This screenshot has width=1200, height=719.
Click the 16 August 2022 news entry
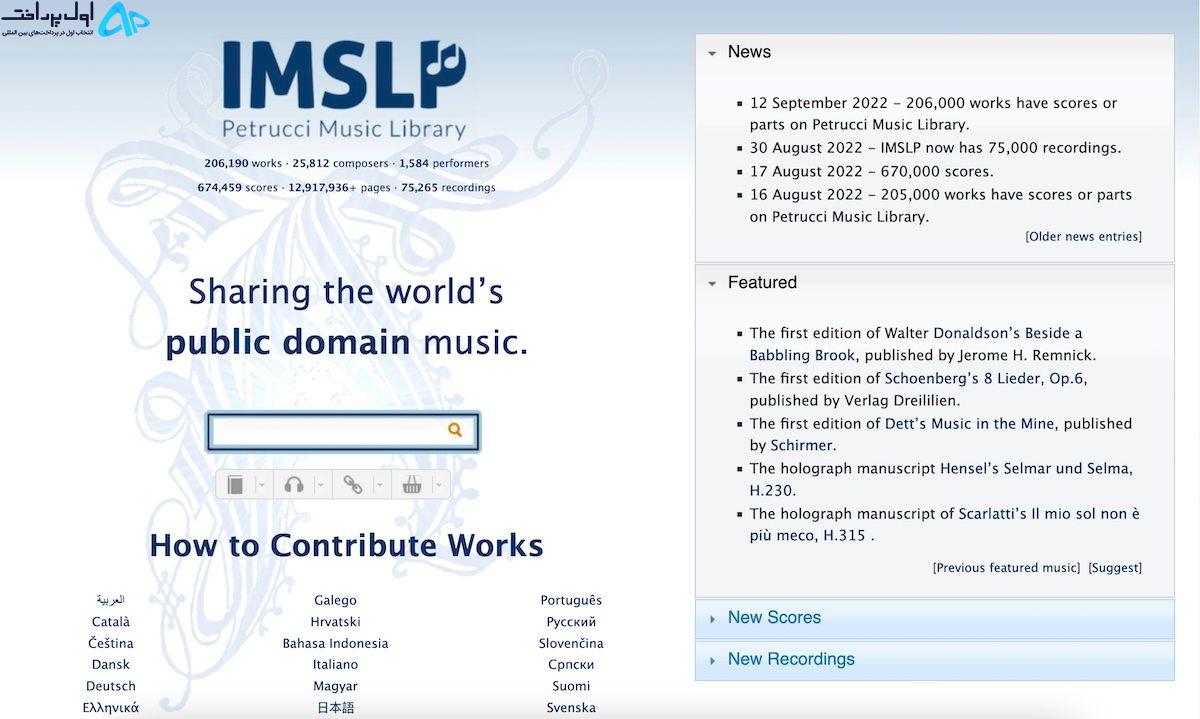point(941,205)
